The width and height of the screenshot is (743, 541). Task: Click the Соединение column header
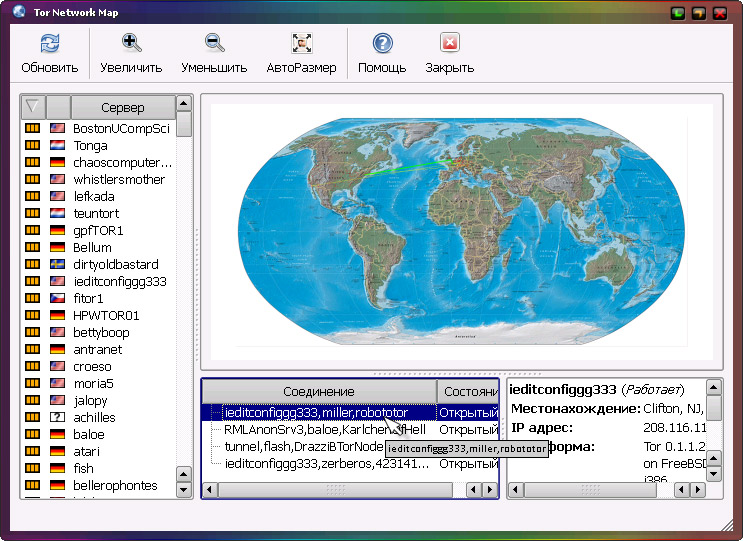319,391
